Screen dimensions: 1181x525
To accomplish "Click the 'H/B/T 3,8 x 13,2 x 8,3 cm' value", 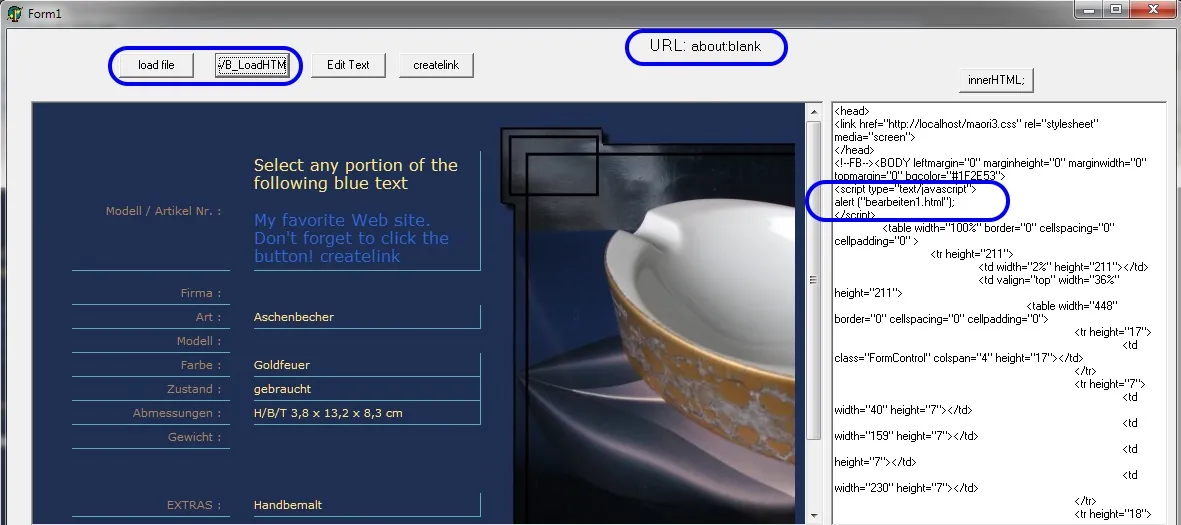I will [328, 414].
